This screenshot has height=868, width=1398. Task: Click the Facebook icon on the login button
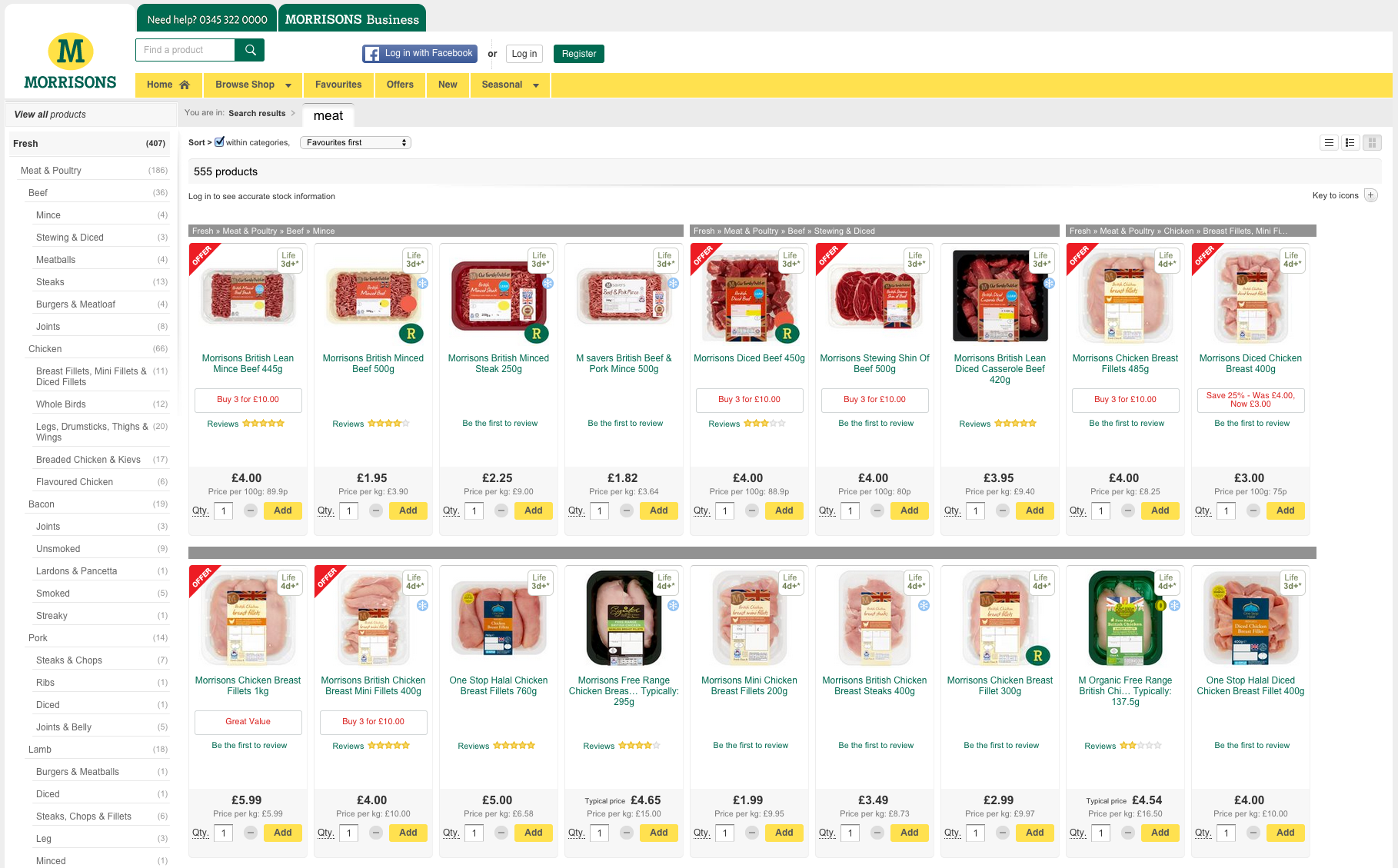pos(372,54)
